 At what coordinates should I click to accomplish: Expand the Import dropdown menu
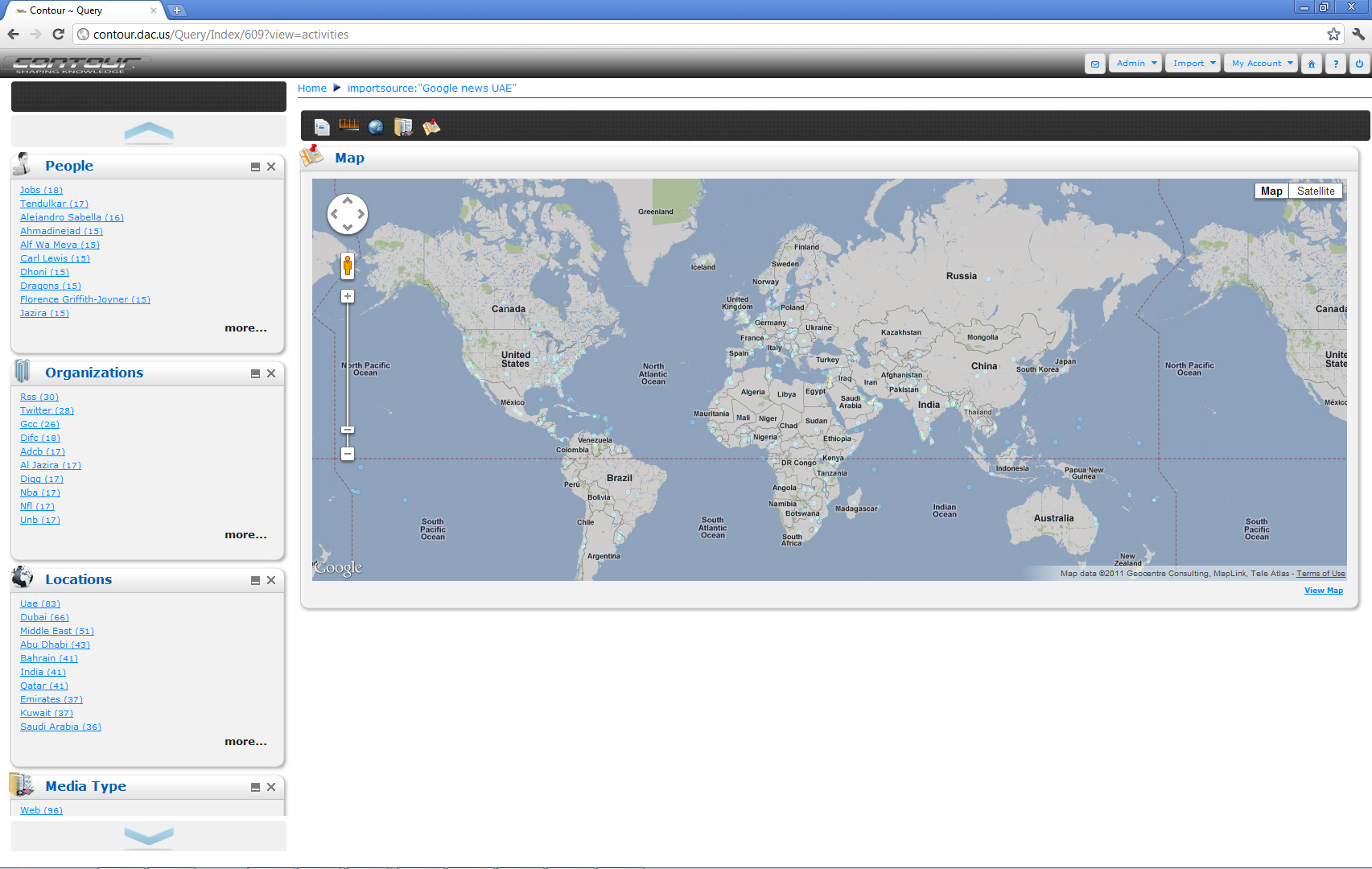(1193, 64)
